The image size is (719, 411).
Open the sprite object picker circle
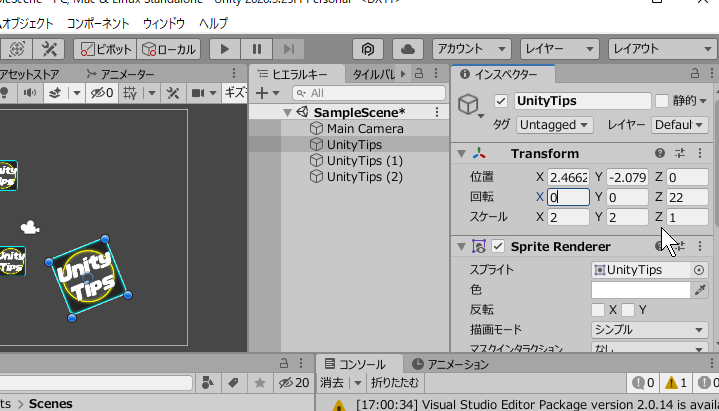pos(698,270)
